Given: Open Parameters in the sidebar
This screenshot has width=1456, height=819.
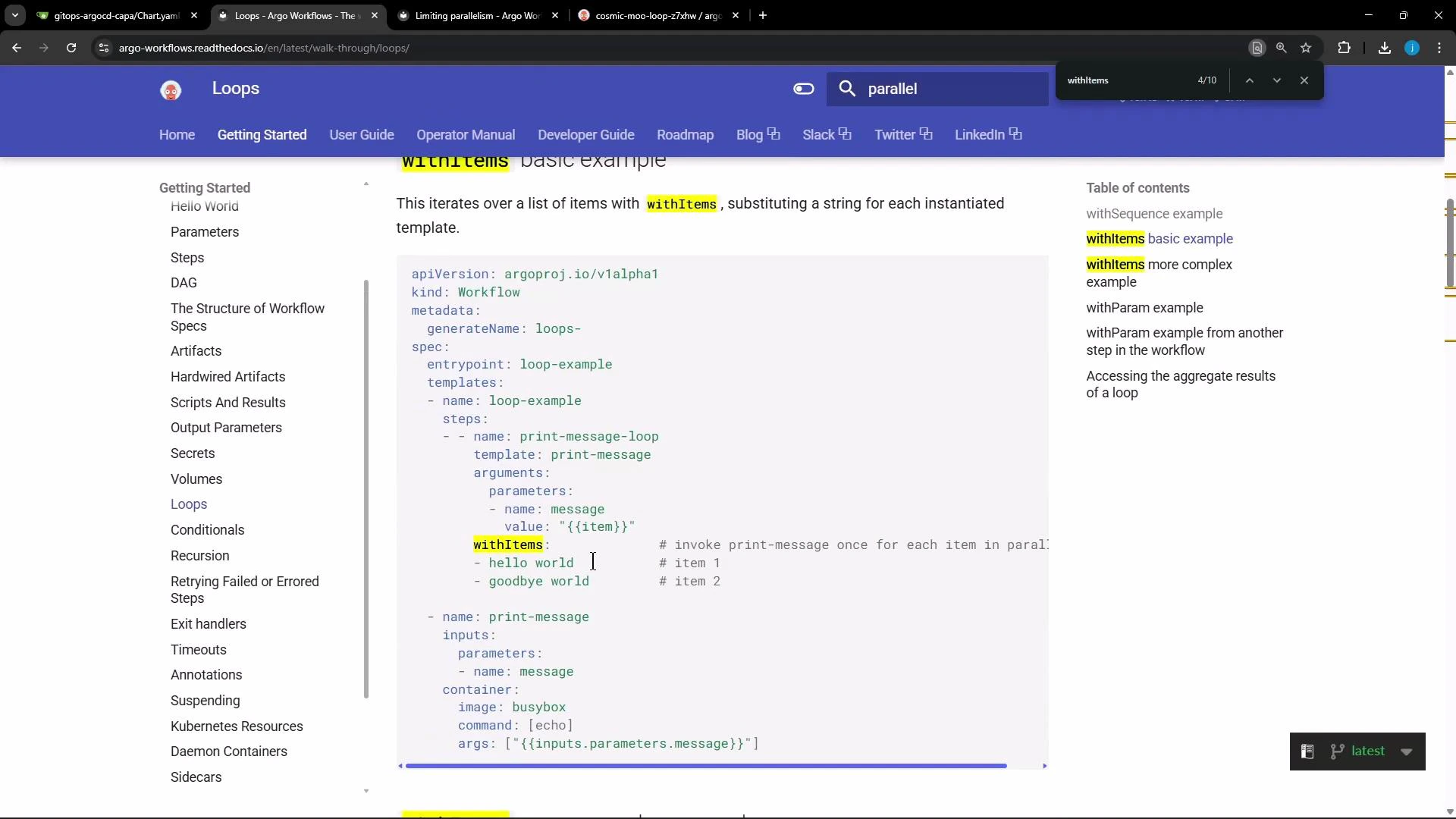Looking at the screenshot, I should pyautogui.click(x=205, y=232).
